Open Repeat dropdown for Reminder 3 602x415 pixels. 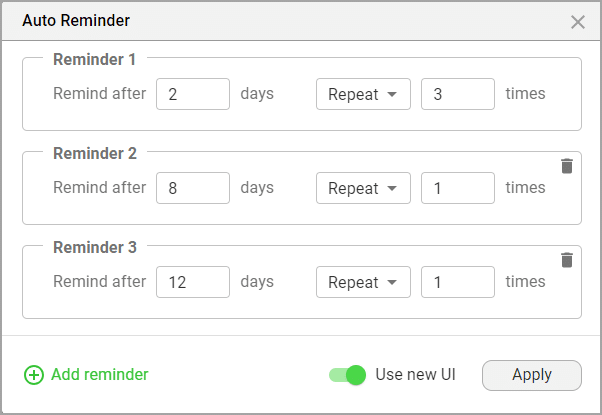[363, 282]
